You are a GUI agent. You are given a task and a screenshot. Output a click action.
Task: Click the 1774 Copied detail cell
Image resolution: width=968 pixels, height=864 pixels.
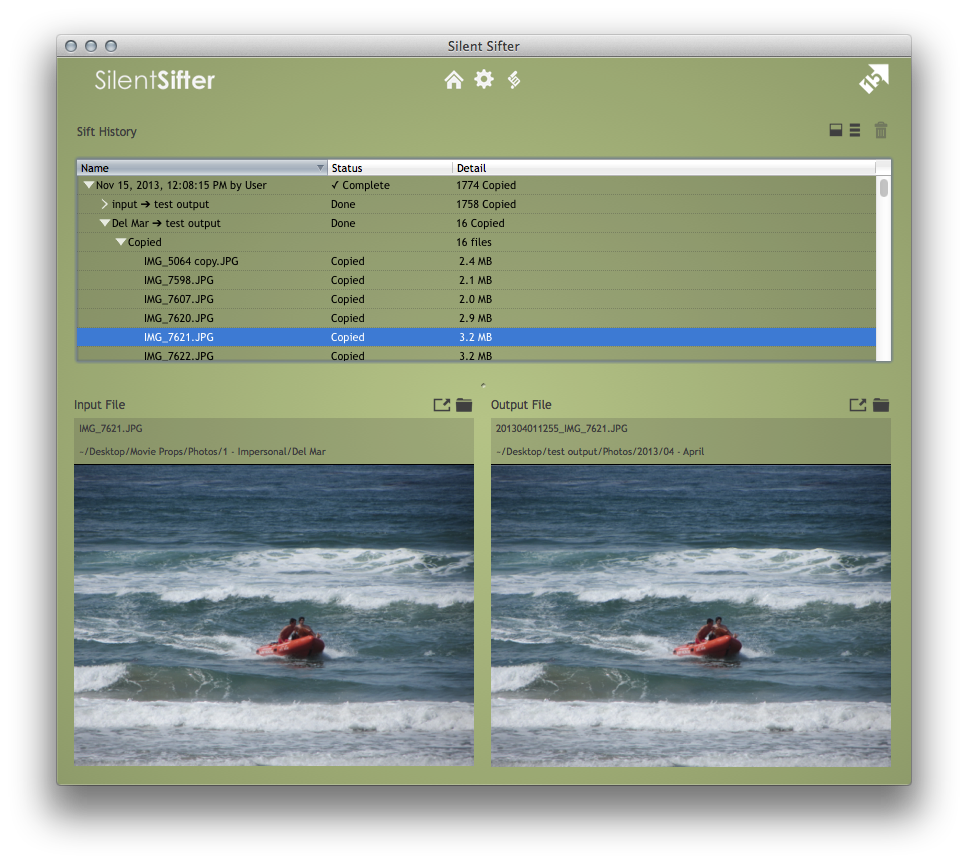click(x=486, y=185)
